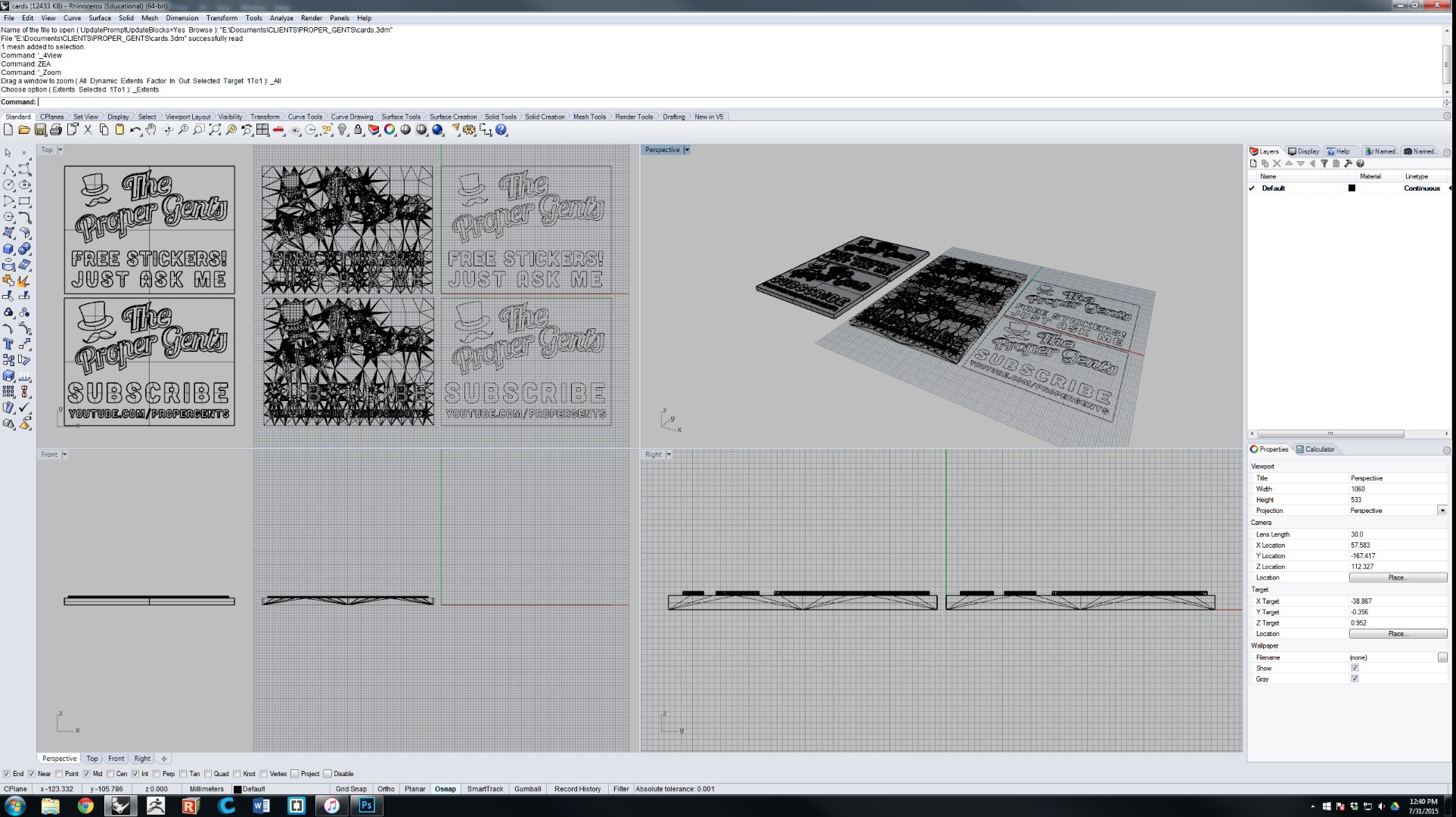Image resolution: width=1456 pixels, height=817 pixels.
Task: Click Record History in status bar
Action: point(577,789)
